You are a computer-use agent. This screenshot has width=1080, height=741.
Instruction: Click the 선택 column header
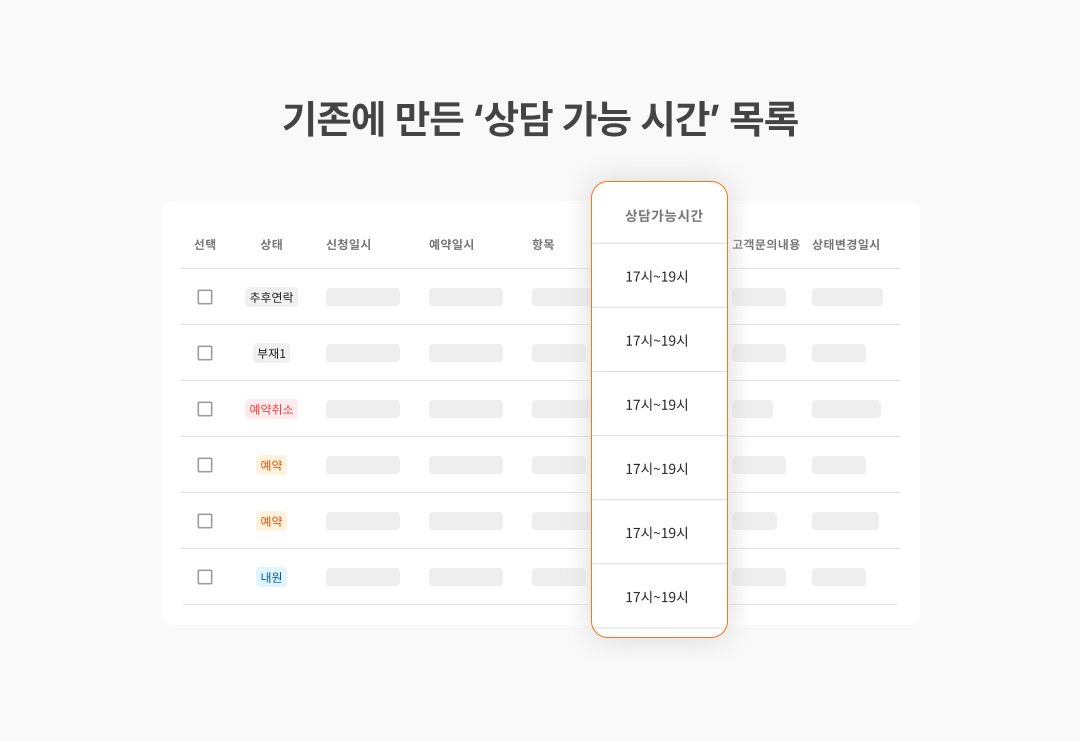click(205, 244)
